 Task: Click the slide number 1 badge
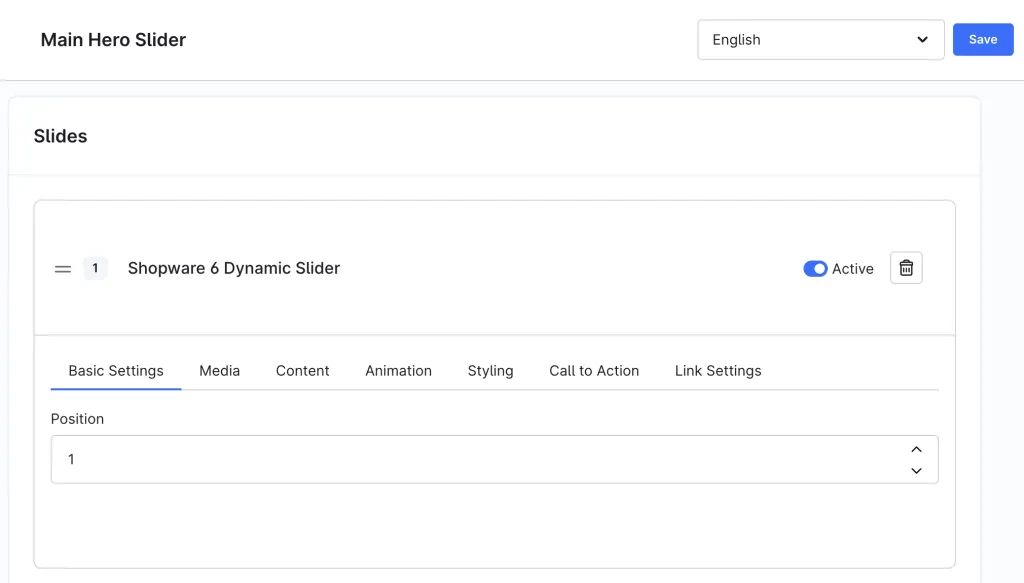[x=95, y=268]
